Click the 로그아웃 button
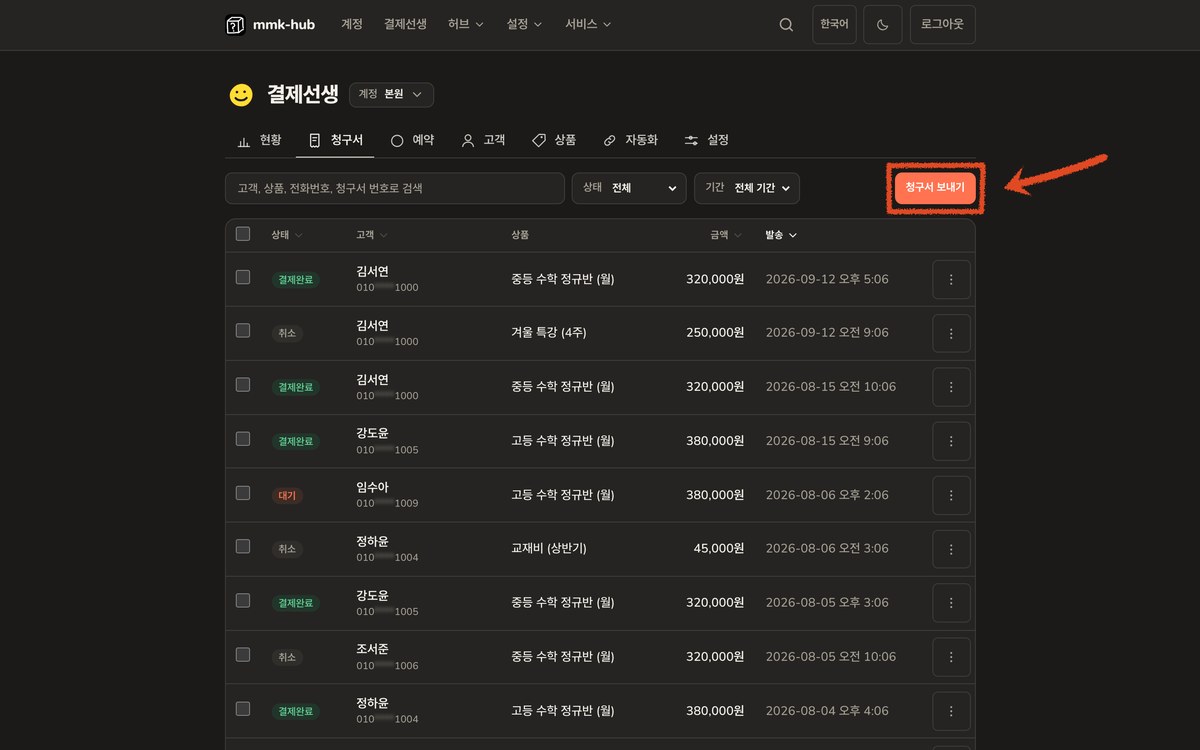Viewport: 1200px width, 750px height. (x=943, y=25)
